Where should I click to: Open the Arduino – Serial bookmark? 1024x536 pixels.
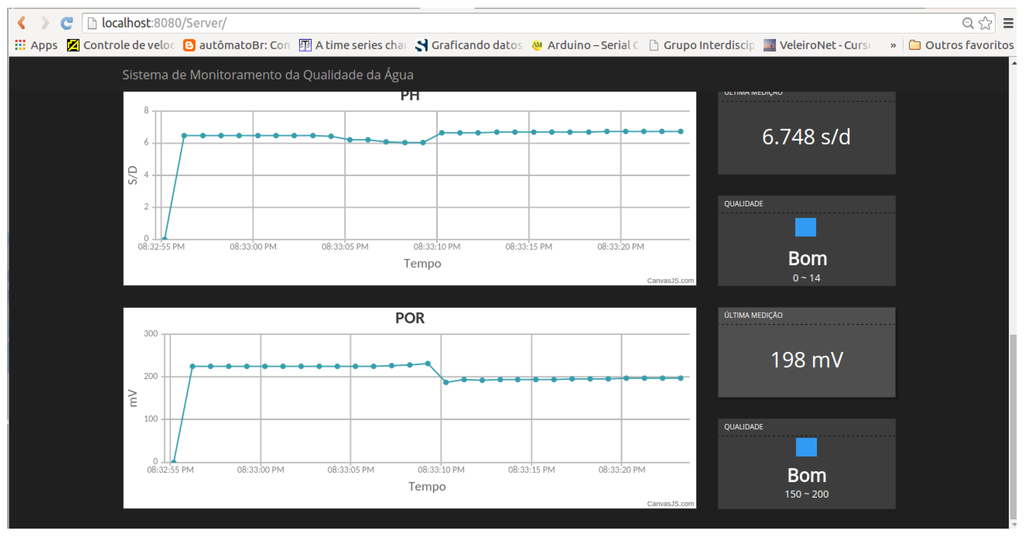click(584, 45)
